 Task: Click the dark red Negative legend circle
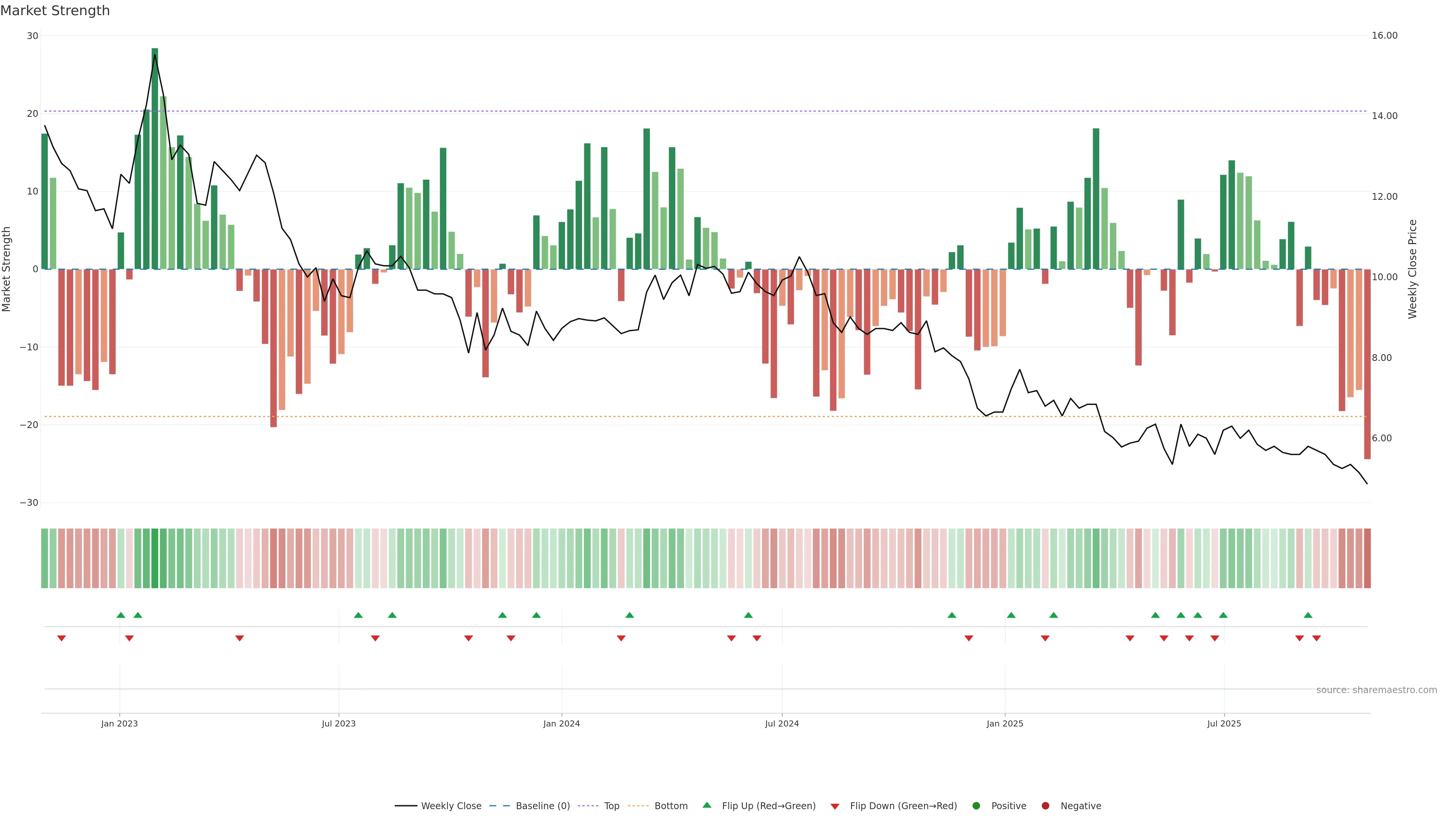click(x=1045, y=805)
